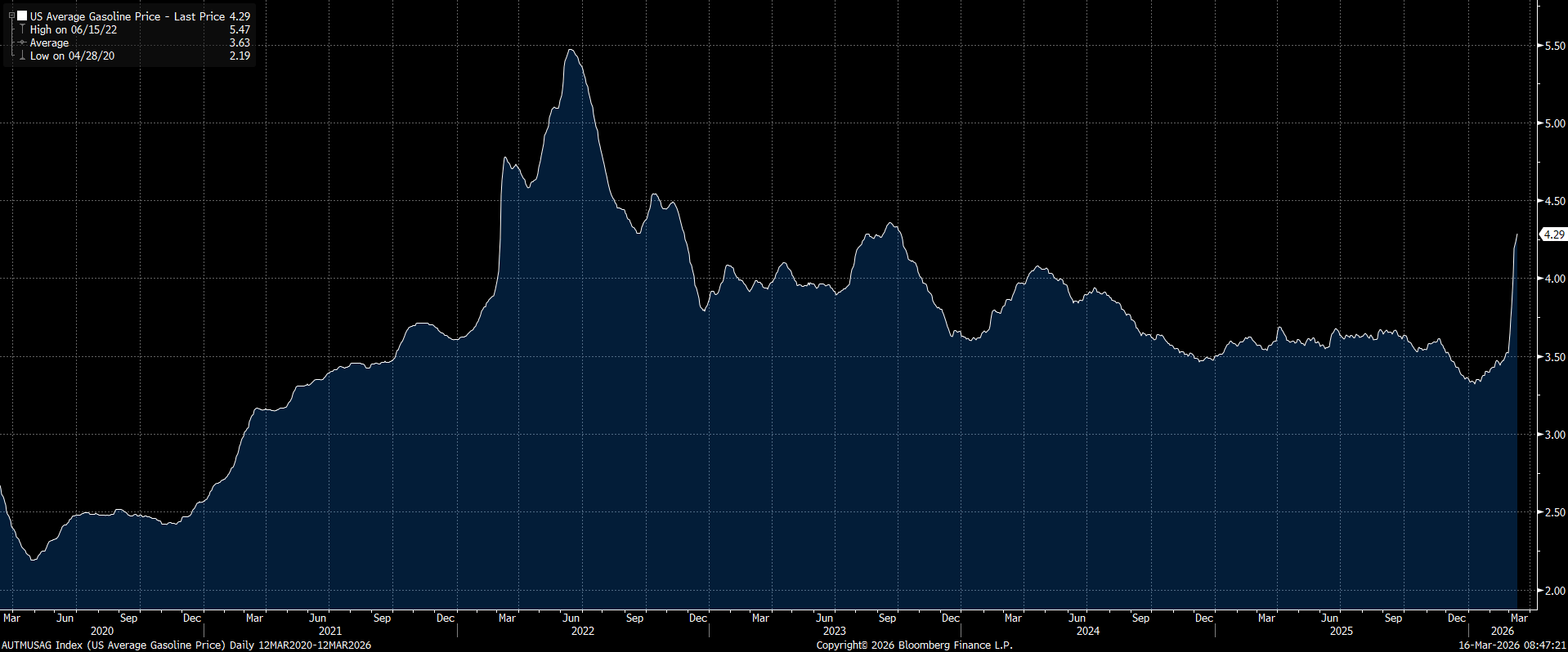Select 'US Average Gasoline Price' legend title

coord(95,16)
